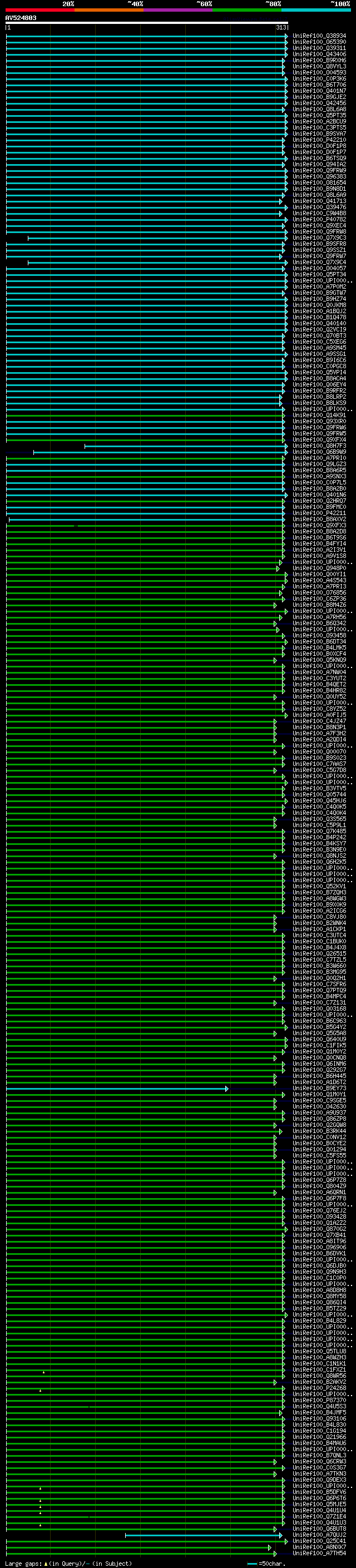This screenshot has height=1568, width=356.
Task: Select label UniRef100_P42211
Action: [x=319, y=513]
